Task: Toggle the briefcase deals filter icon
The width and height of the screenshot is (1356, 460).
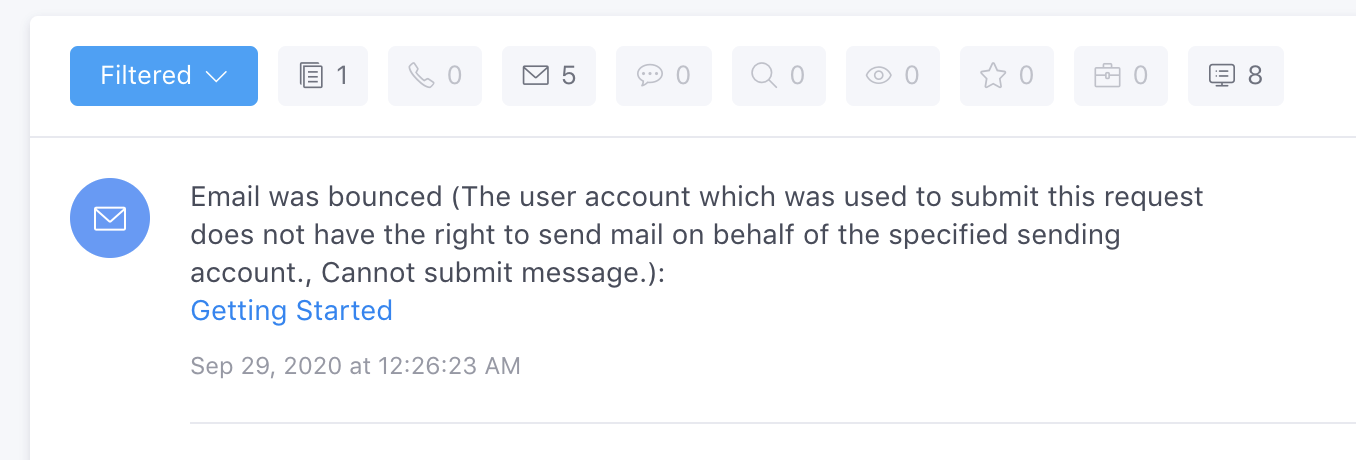Action: coord(1106,76)
